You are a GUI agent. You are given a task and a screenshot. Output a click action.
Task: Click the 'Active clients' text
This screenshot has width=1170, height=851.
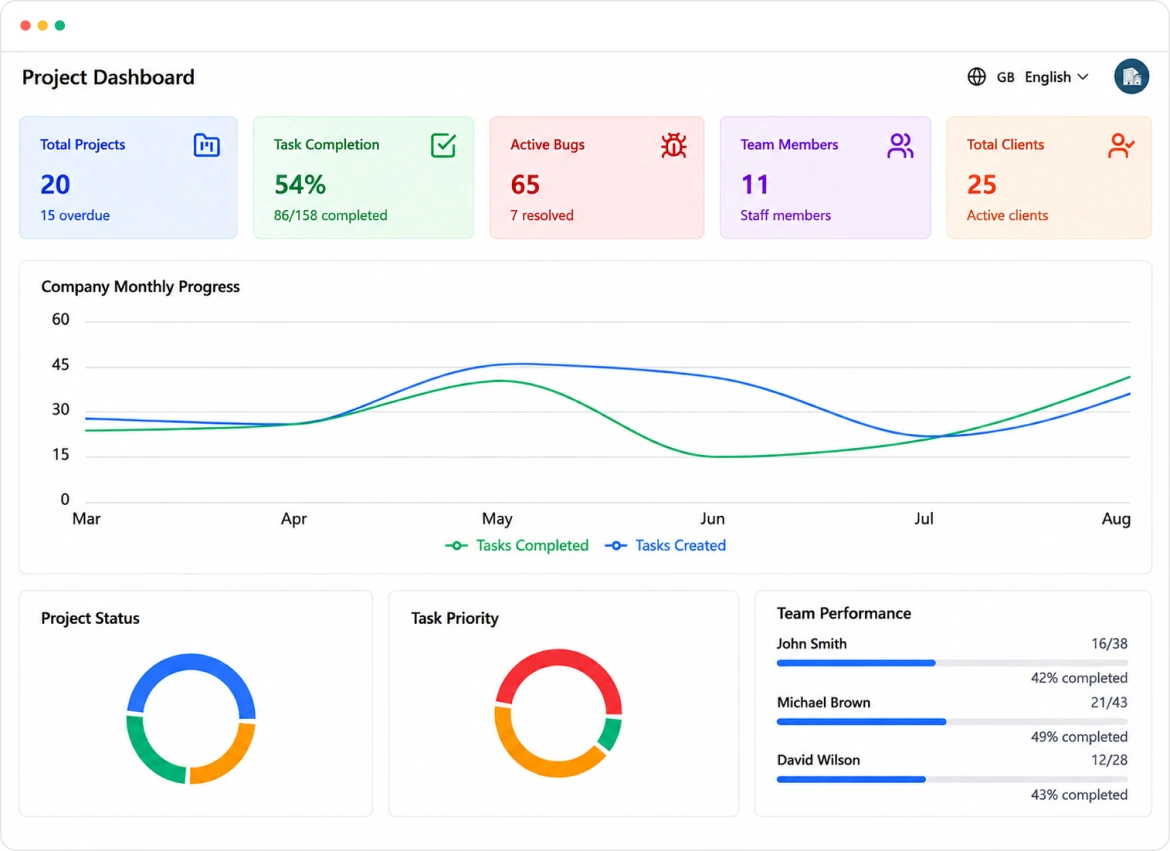click(1007, 215)
